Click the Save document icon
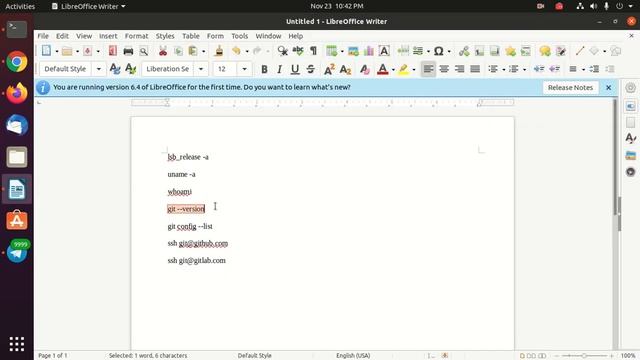The height and width of the screenshot is (360, 640). click(x=87, y=51)
